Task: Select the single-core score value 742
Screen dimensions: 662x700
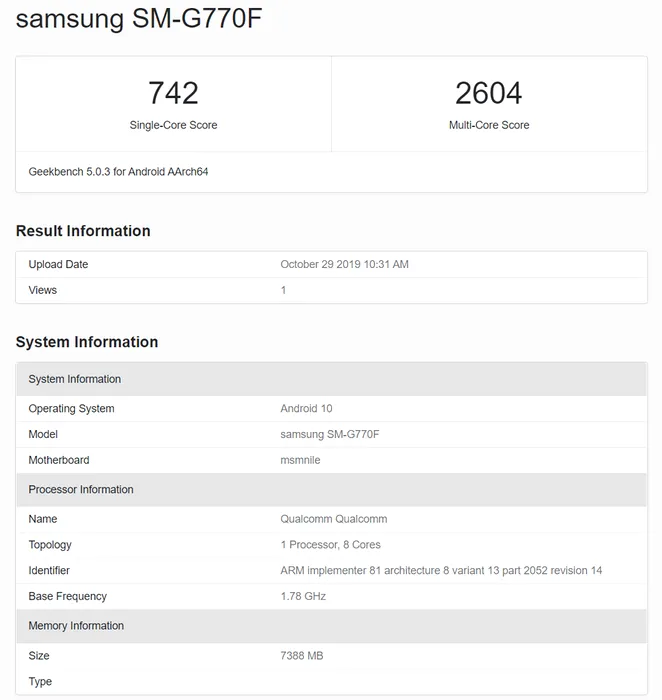Action: tap(173, 93)
